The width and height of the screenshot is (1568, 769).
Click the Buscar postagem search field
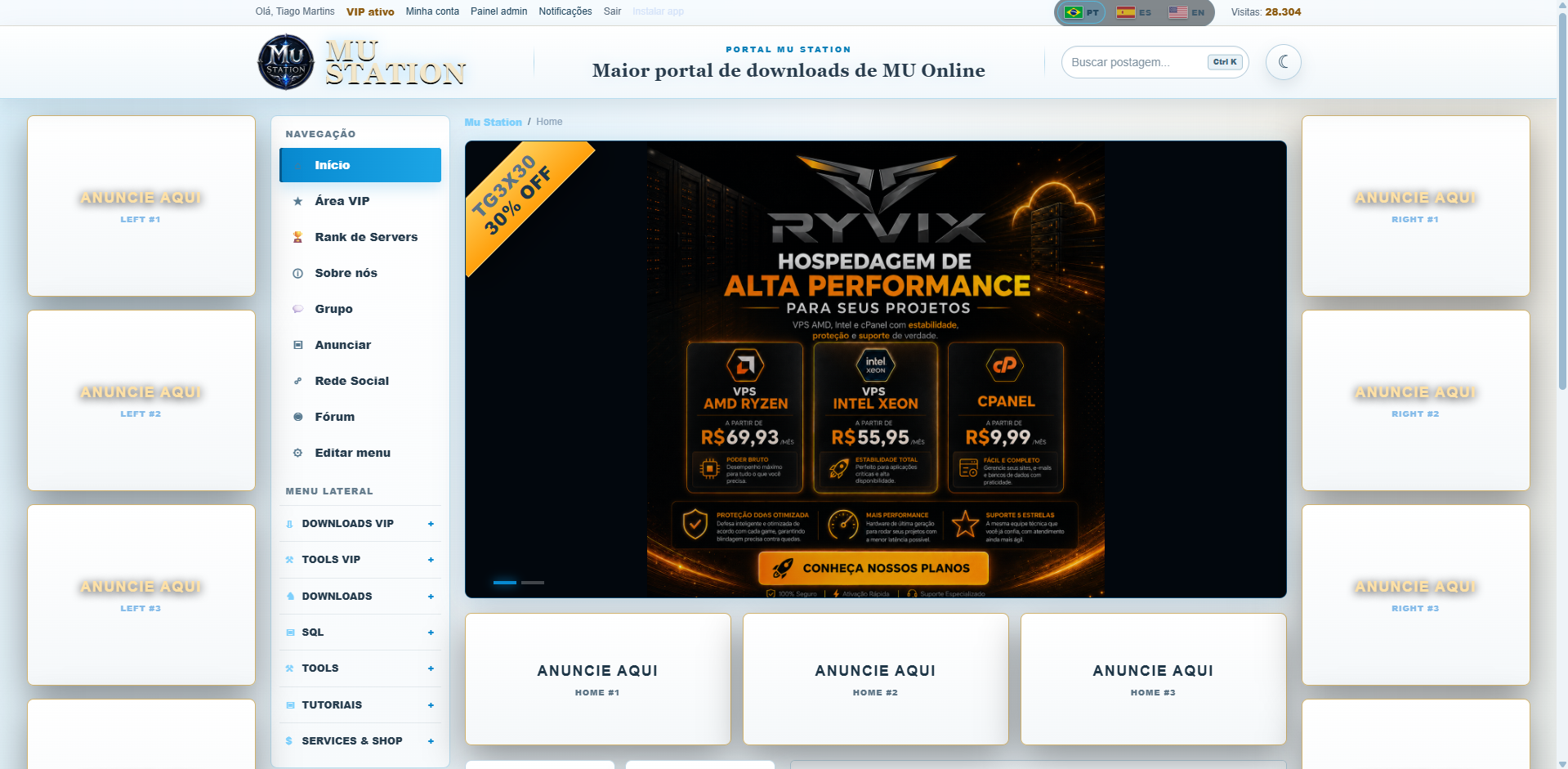tap(1155, 62)
